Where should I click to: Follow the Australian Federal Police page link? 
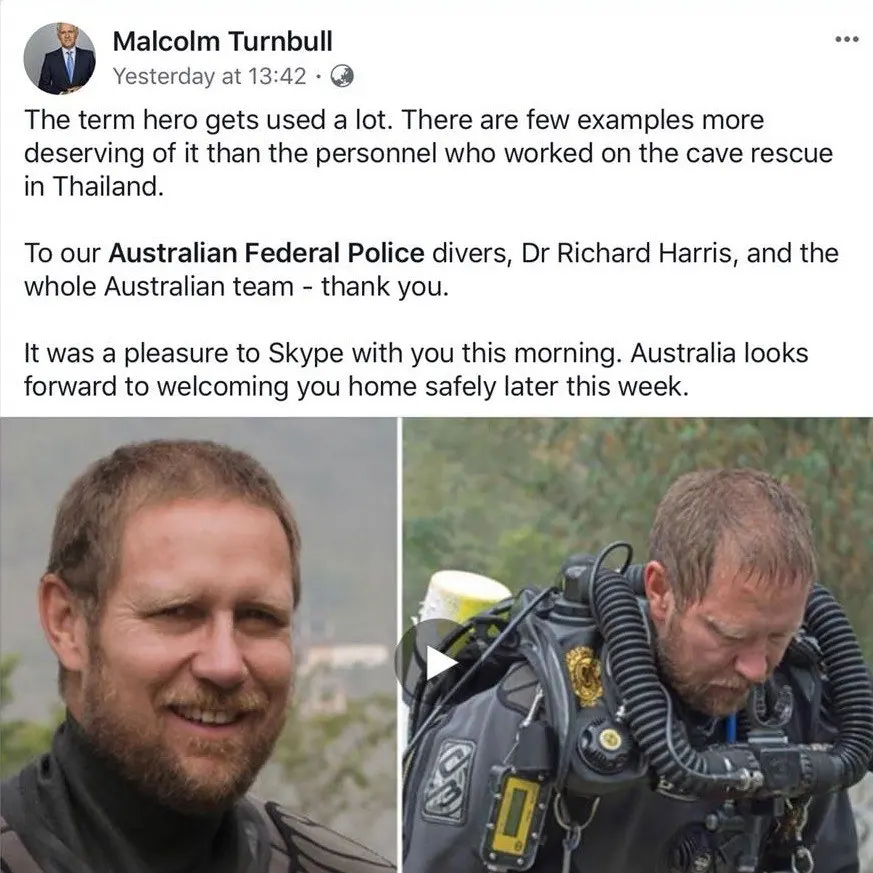[266, 253]
